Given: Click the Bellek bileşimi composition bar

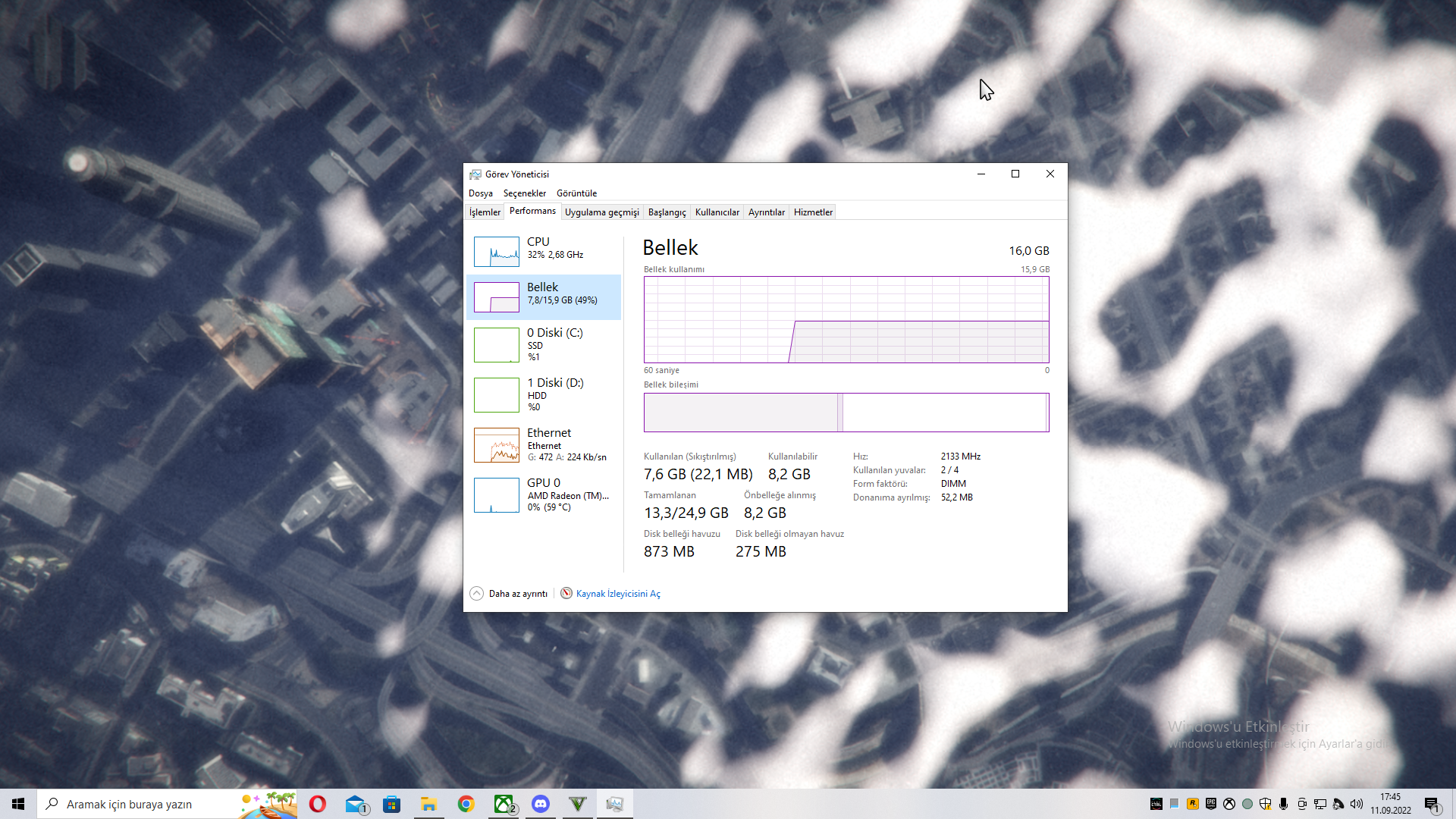Looking at the screenshot, I should pyautogui.click(x=846, y=413).
